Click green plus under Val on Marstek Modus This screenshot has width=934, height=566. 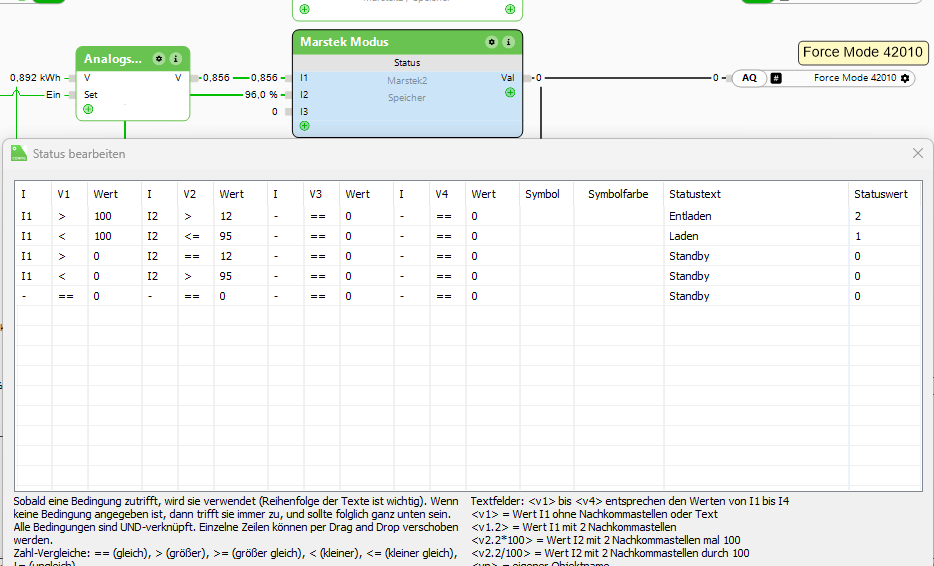coord(510,92)
